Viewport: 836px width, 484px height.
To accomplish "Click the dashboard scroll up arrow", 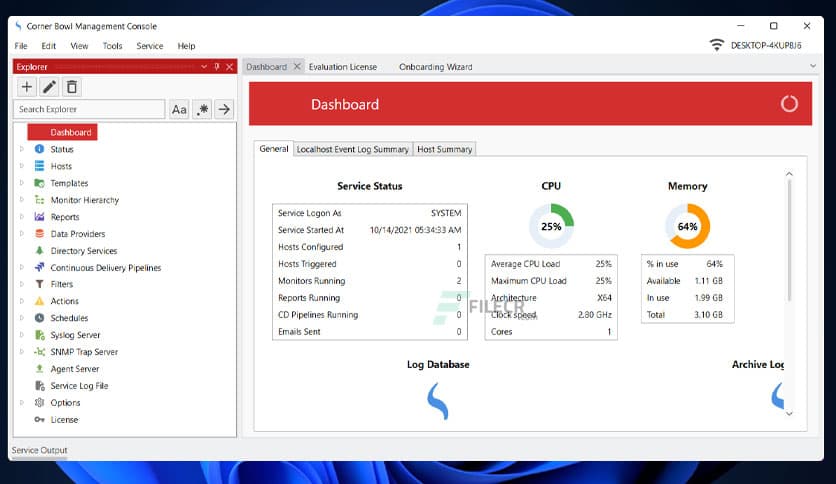I will 789,174.
